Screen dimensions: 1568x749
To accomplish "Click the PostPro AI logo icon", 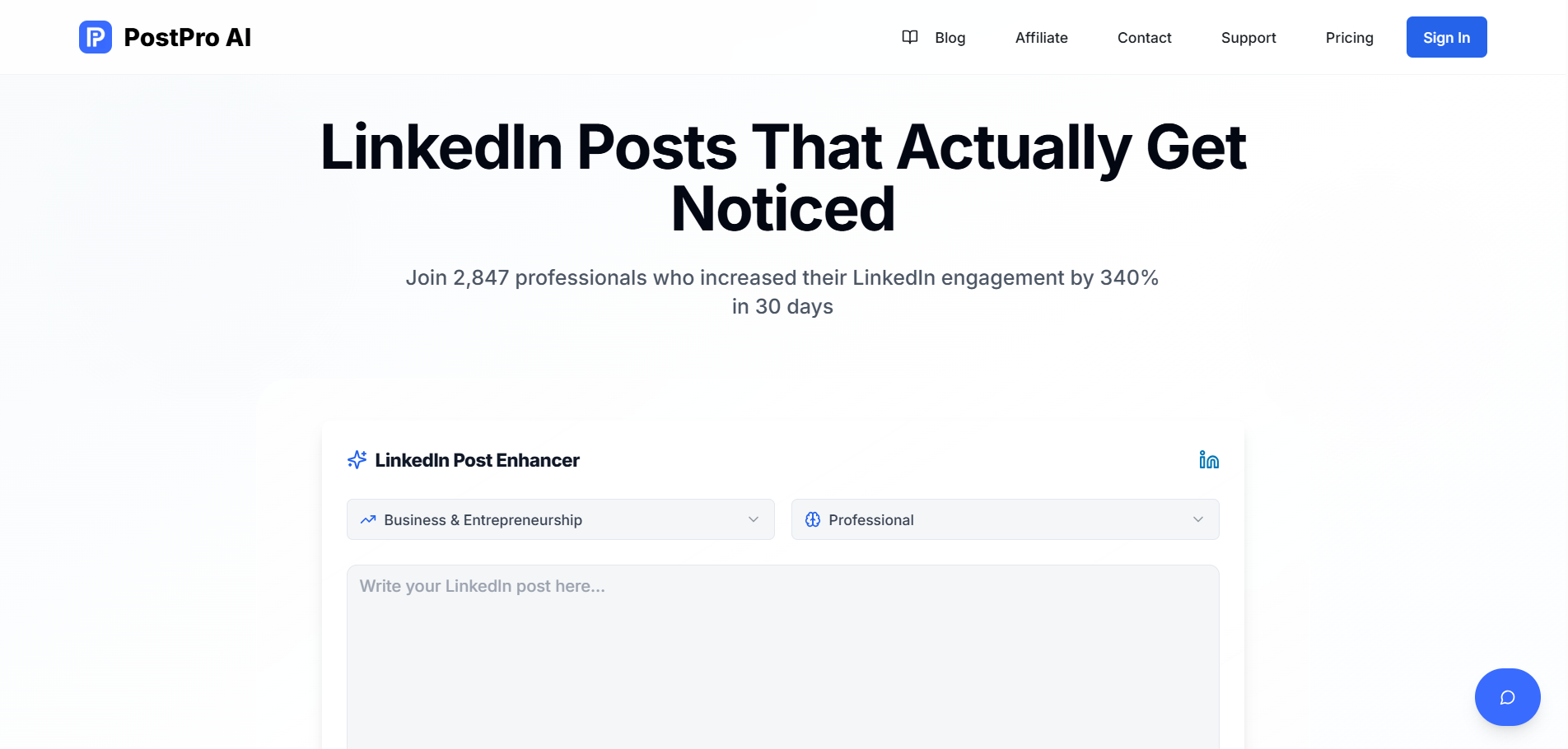I will 96,37.
